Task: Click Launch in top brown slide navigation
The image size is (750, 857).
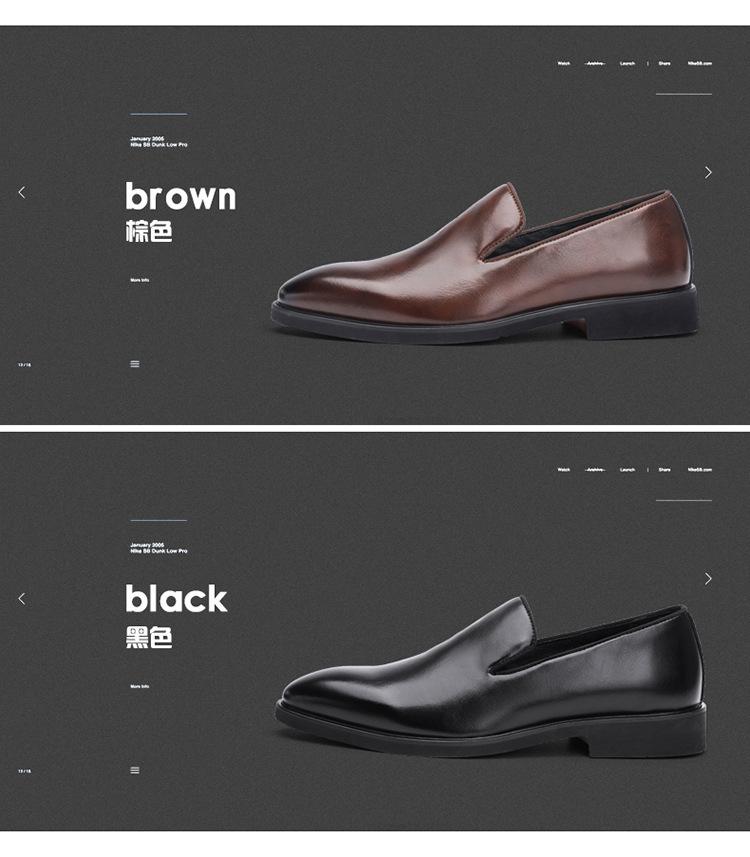Action: tap(628, 63)
